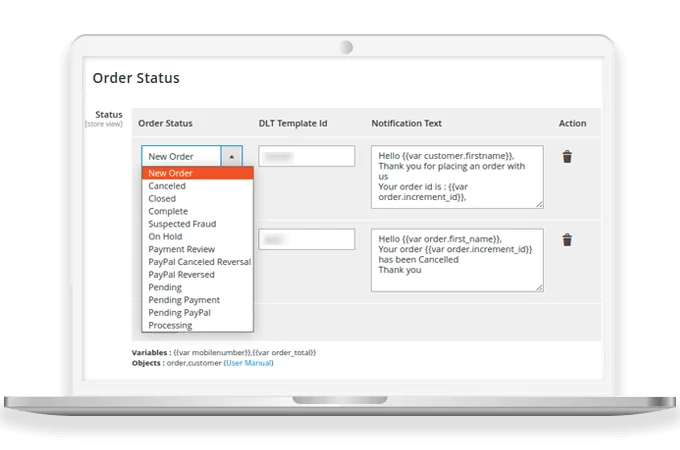This screenshot has height=450, width=680.
Task: Edit the 'Thank you for placing' notification text
Action: coord(457,177)
